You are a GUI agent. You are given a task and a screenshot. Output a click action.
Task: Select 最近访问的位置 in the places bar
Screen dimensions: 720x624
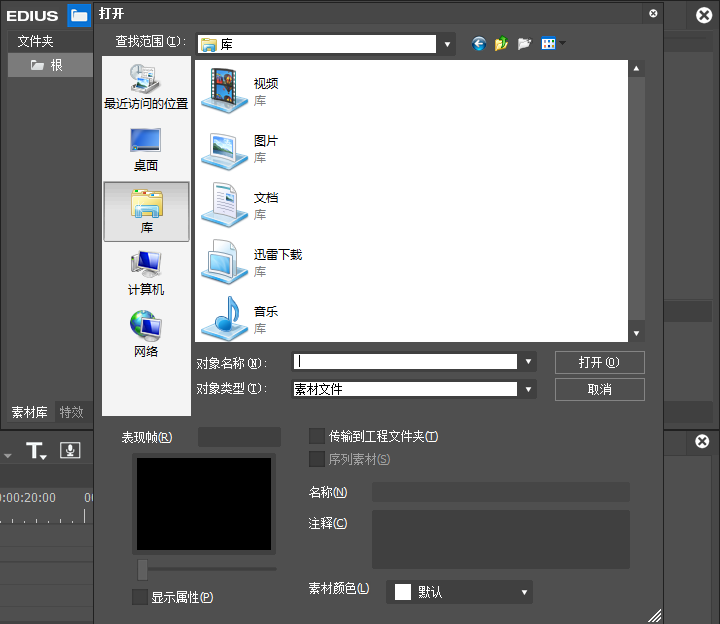coord(146,86)
